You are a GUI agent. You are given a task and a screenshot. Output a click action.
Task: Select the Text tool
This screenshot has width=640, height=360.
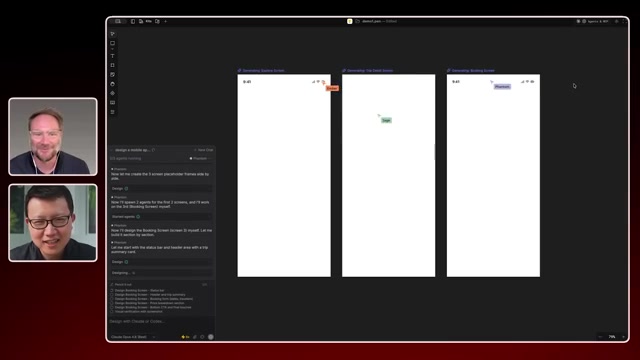click(x=113, y=56)
